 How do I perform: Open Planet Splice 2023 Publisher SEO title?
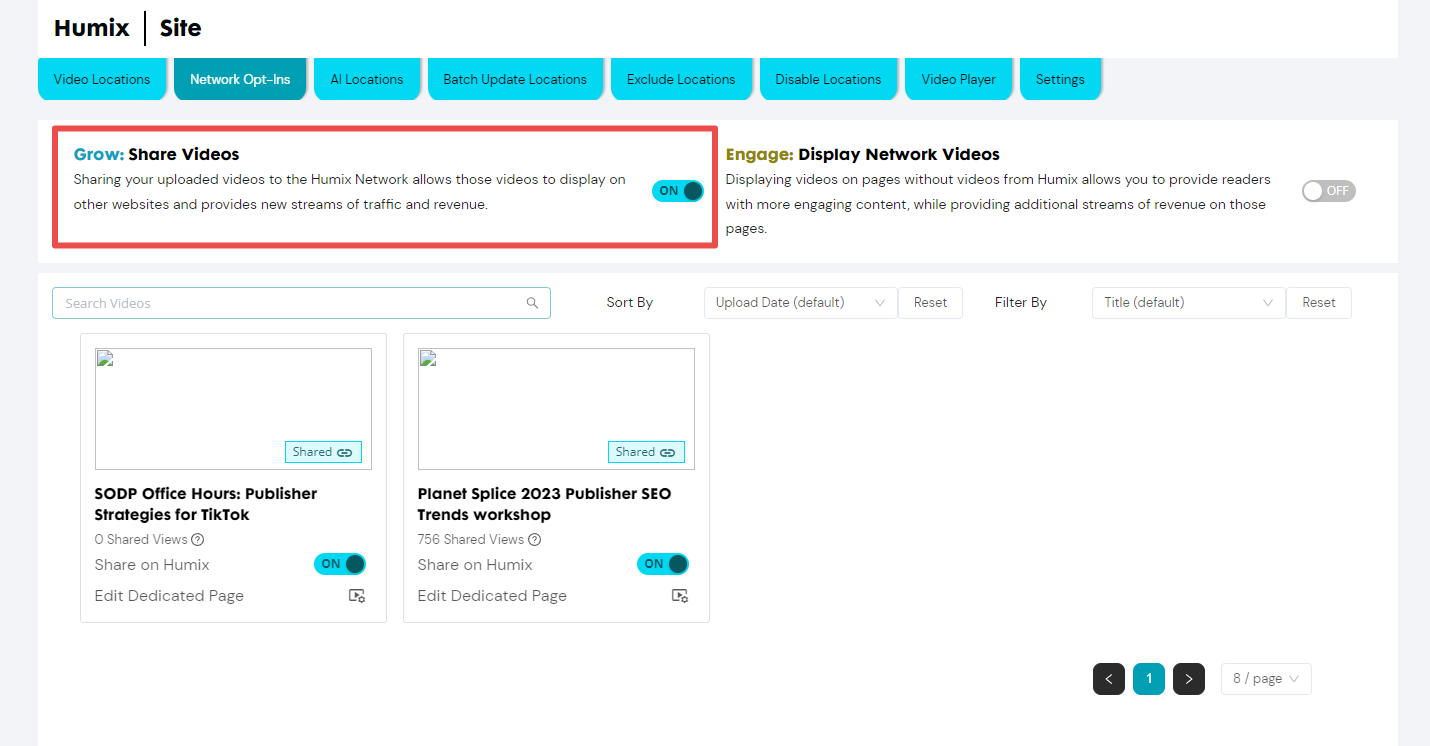point(544,504)
